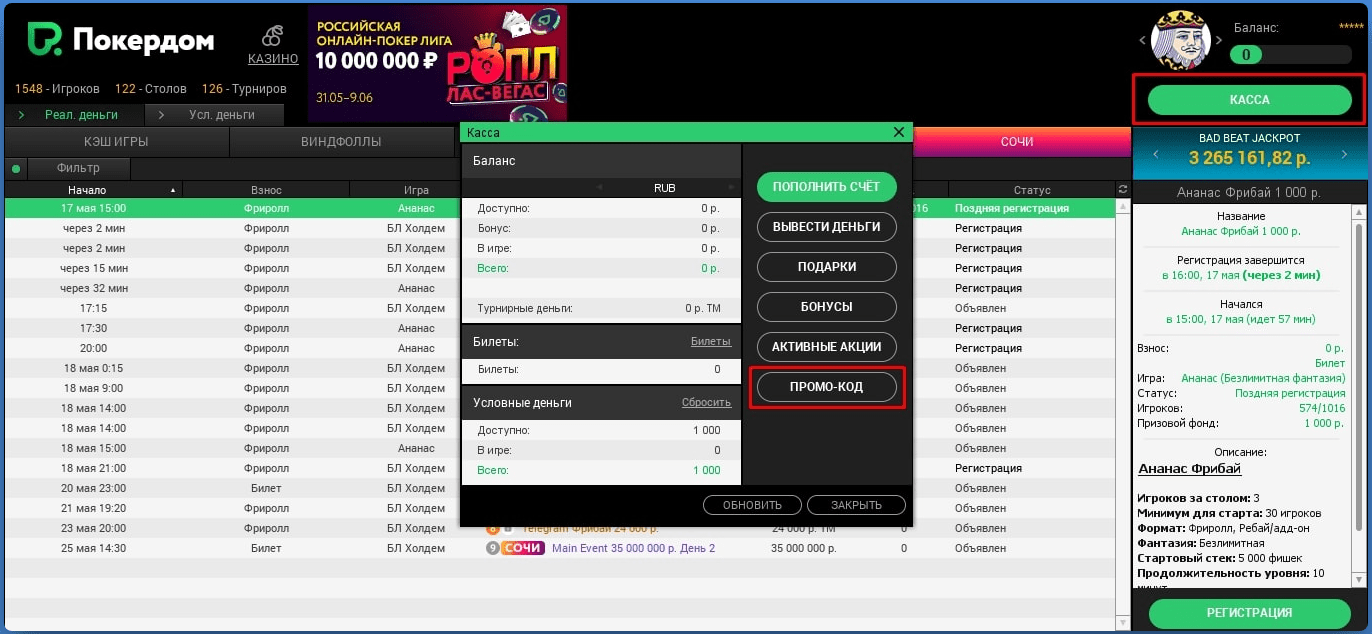Viewport: 1372px width, 634px height.
Task: Click 122 - Столов counter
Action: pos(152,89)
